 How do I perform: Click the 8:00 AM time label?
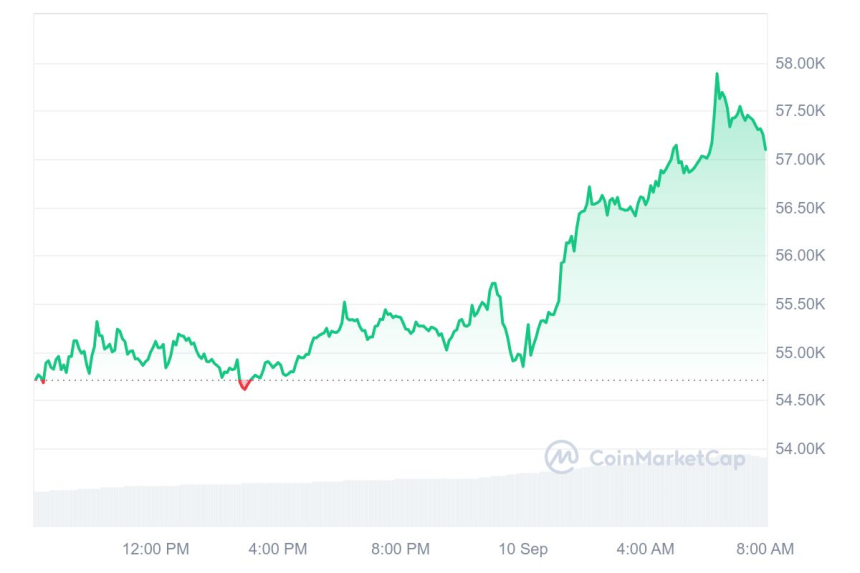pos(766,549)
